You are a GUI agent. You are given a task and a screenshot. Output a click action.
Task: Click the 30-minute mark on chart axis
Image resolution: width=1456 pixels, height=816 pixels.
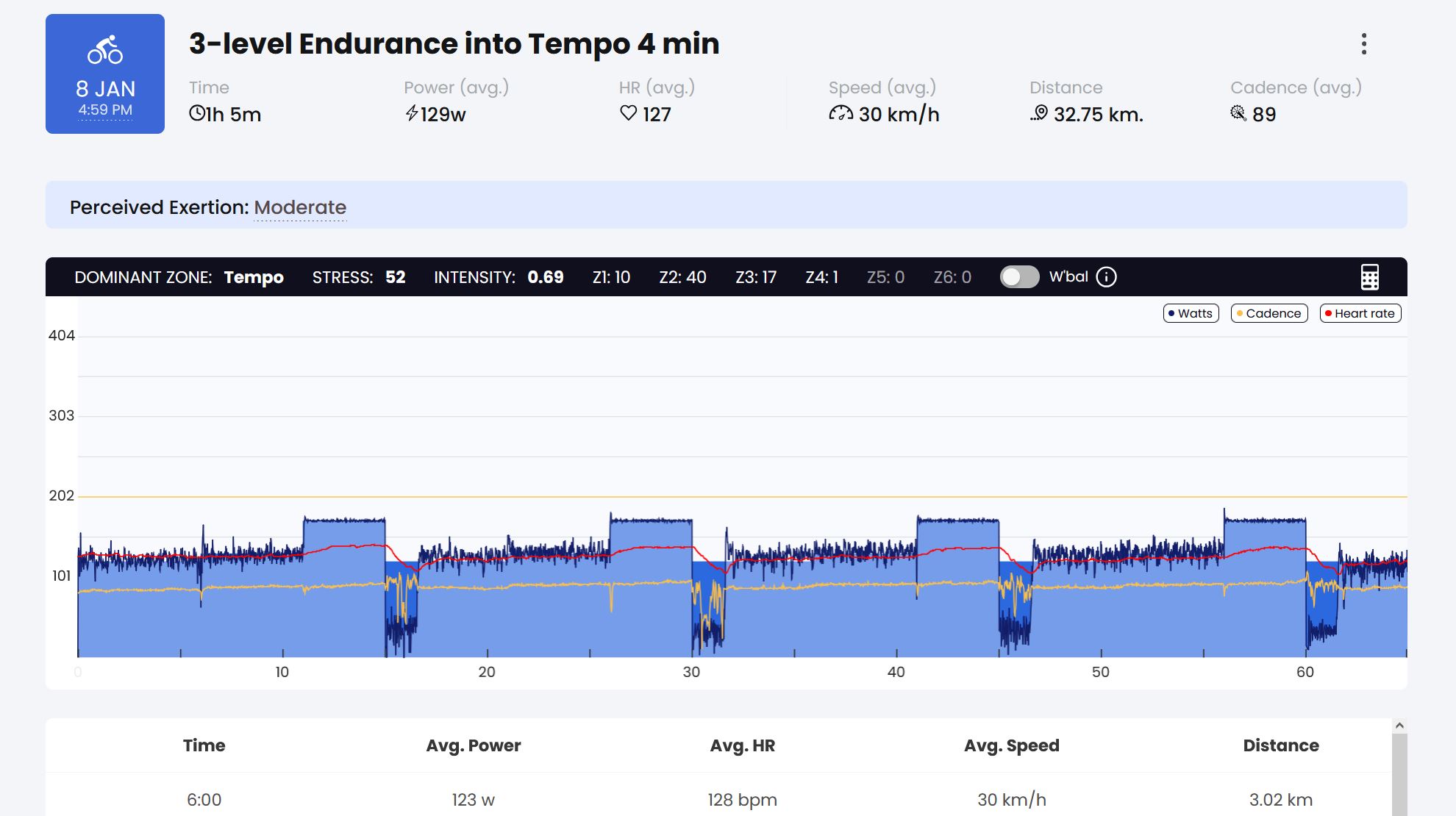point(691,671)
